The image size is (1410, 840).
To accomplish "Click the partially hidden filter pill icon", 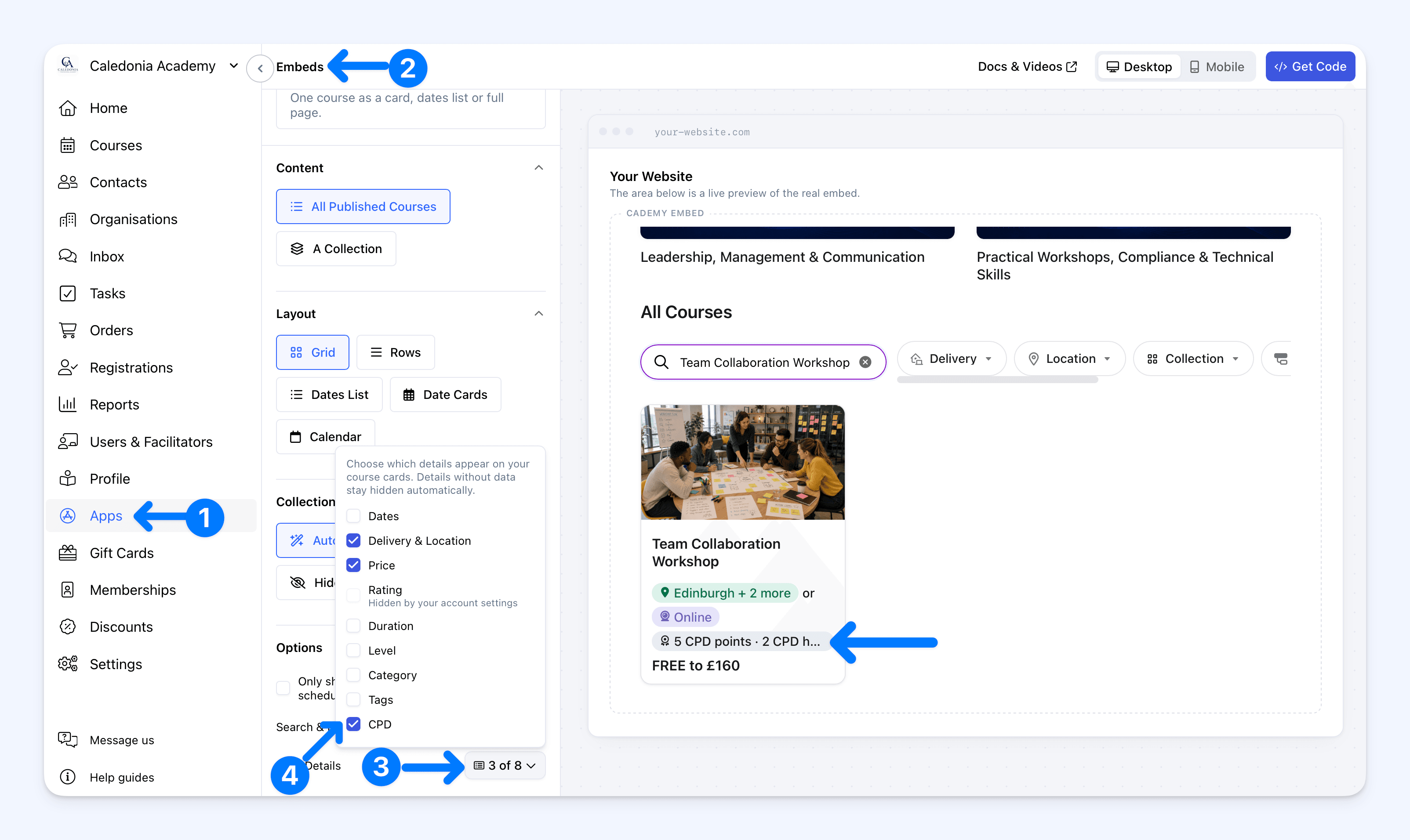I will coord(1280,359).
